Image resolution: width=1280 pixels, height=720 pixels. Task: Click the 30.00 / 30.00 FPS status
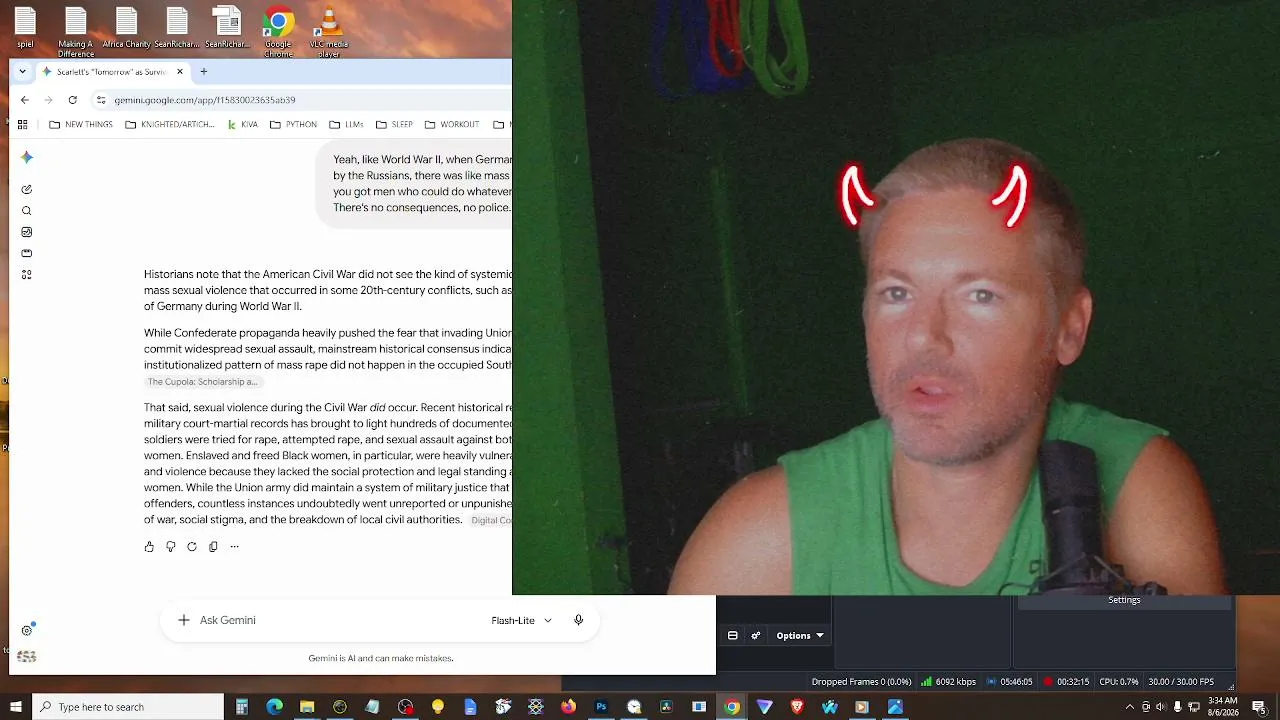point(1182,682)
